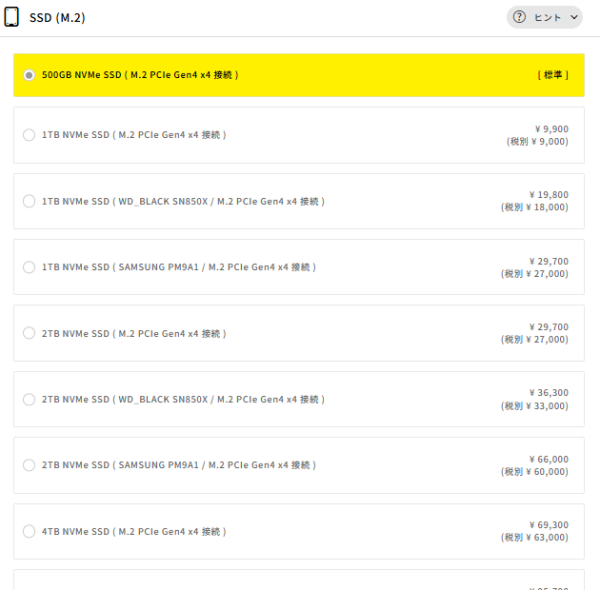The width and height of the screenshot is (600, 590).
Task: Click the yellow highlighted 標準 label
Action: [553, 75]
